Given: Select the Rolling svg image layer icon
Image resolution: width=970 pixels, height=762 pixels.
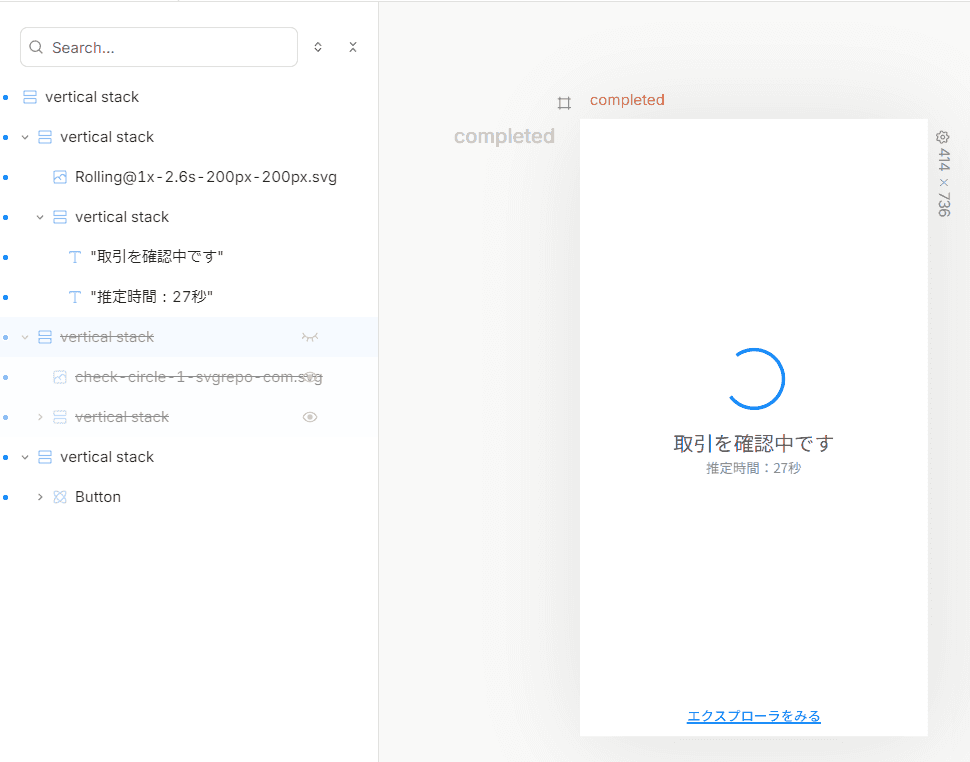Looking at the screenshot, I should pos(60,177).
